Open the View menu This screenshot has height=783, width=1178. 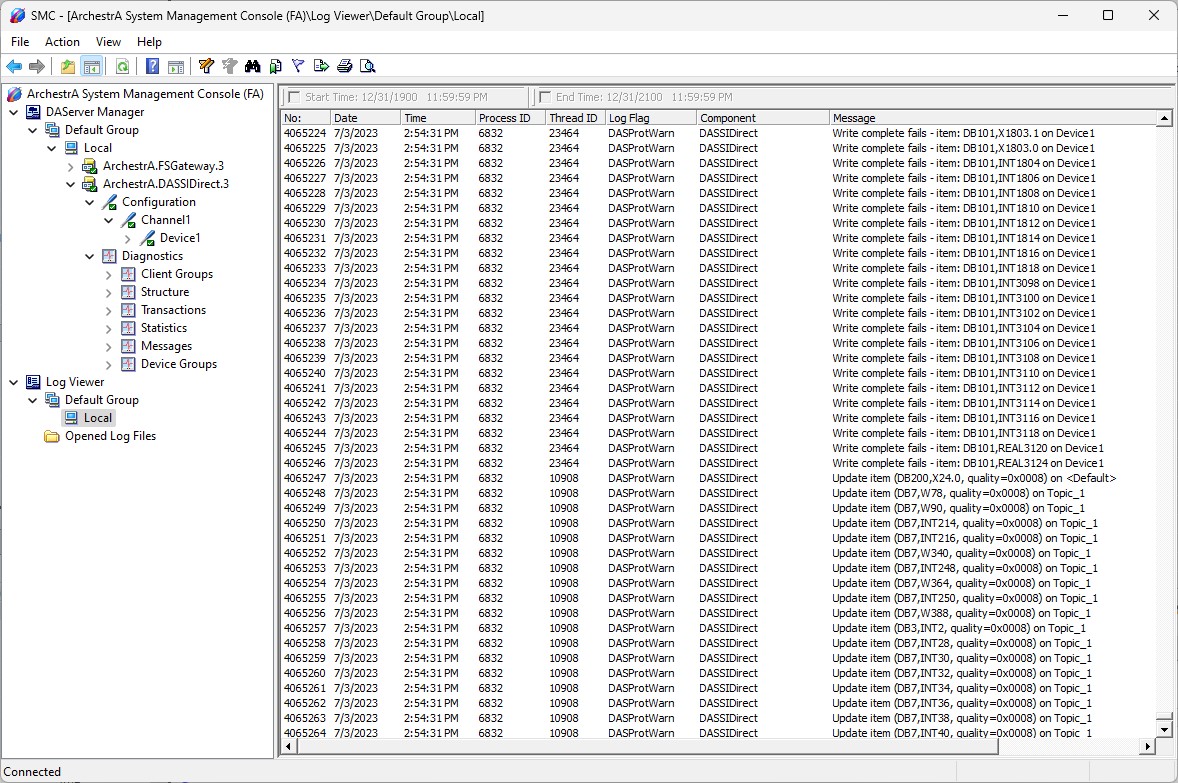(108, 42)
